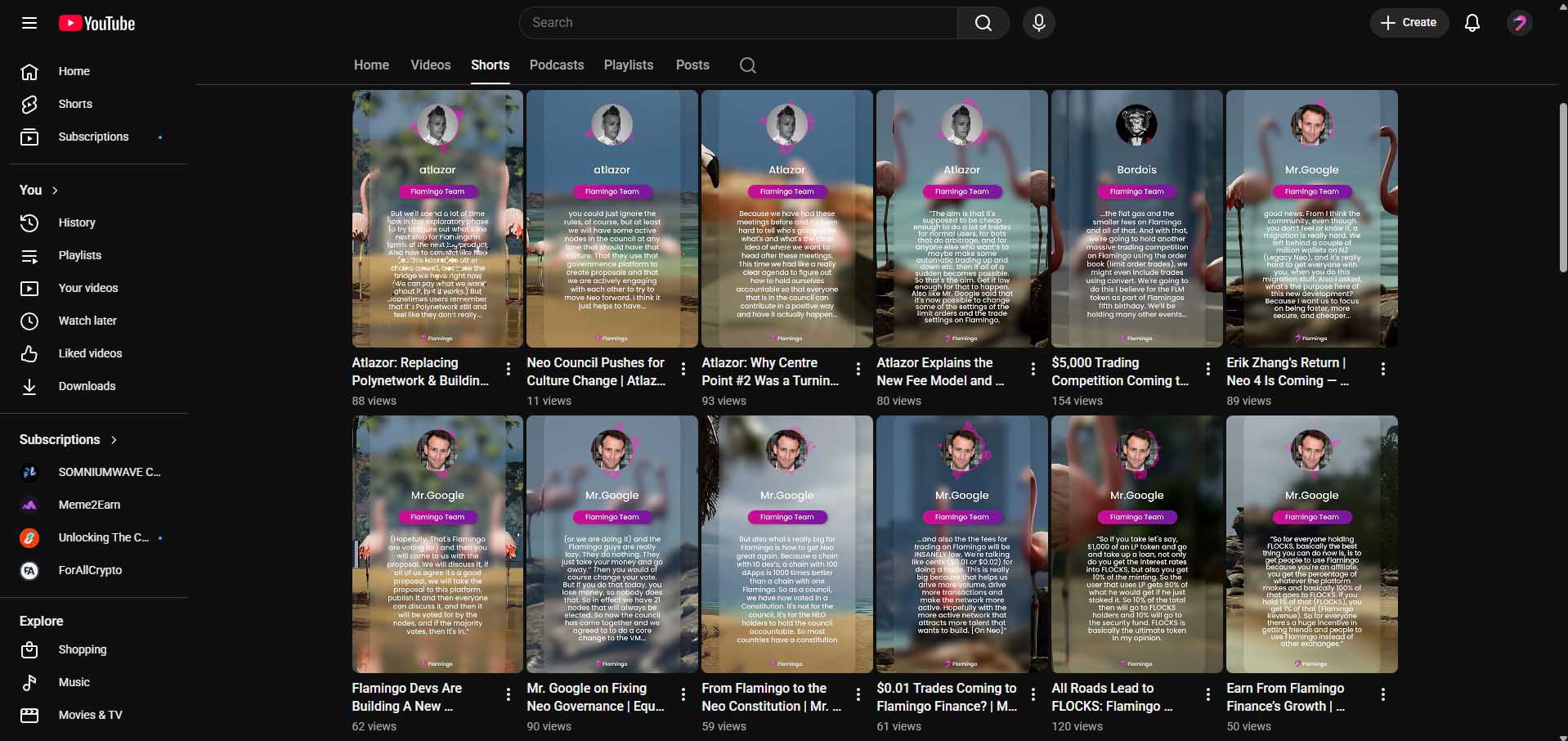Screen dimensions: 1568x741
Task: Switch to the Posts tab
Action: point(692,65)
